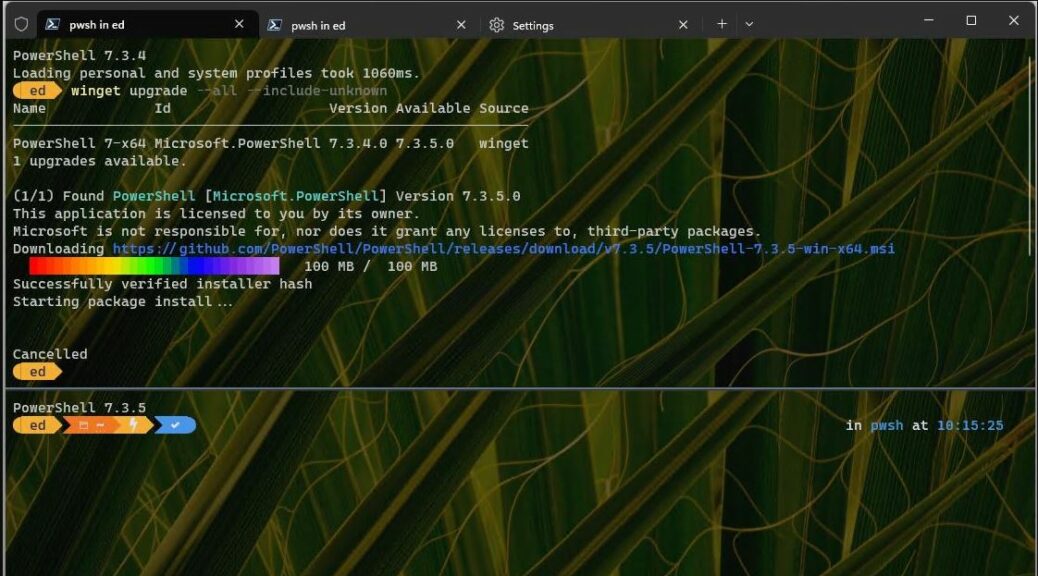Click the blue 'pwsh' label in the prompt
Screen dimensions: 1038x576
point(886,424)
